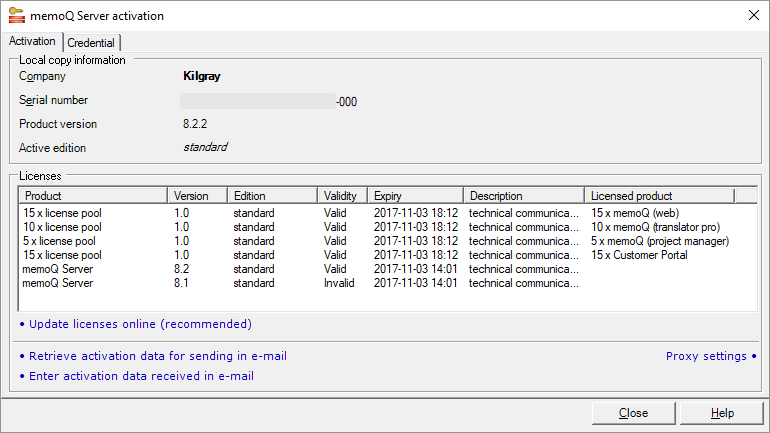Click the Licensed product column header
The height and width of the screenshot is (433, 770).
(x=659, y=196)
